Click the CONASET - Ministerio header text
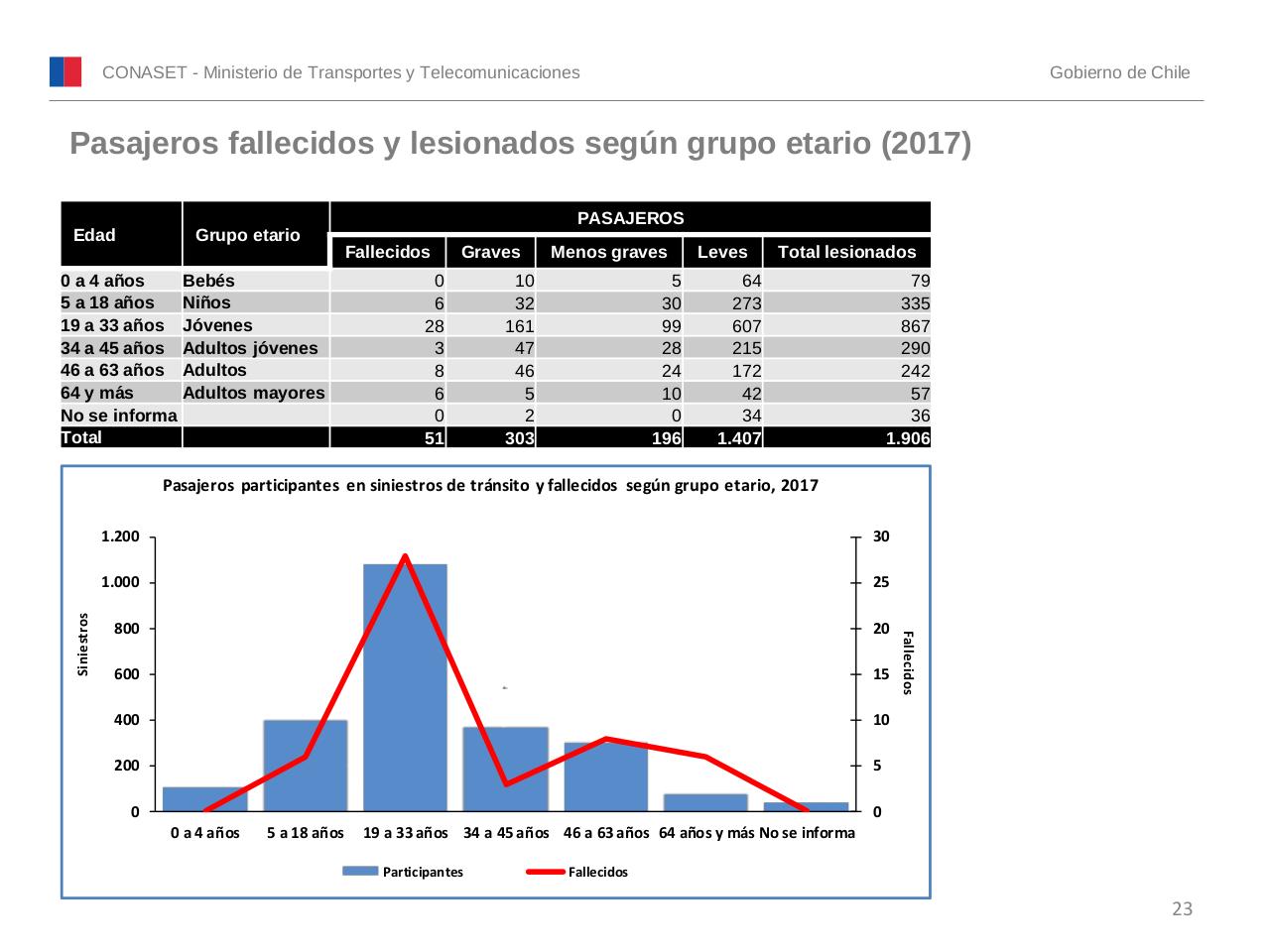 [x=341, y=71]
